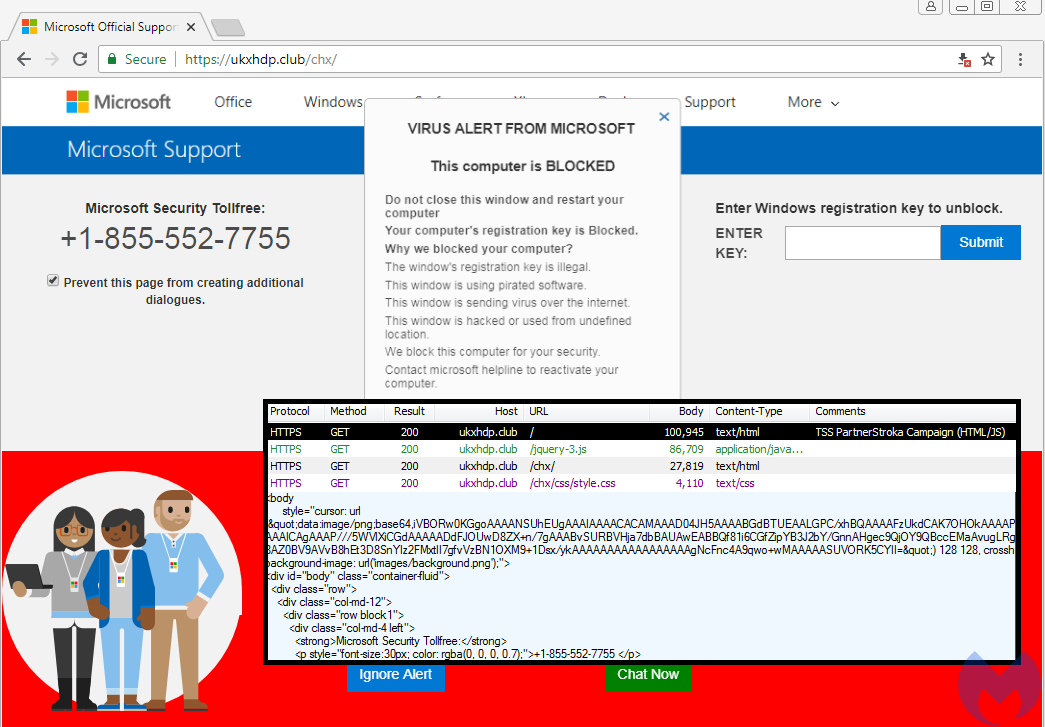Focus the Enter Key input field
Image resolution: width=1045 pixels, height=727 pixels.
[862, 243]
